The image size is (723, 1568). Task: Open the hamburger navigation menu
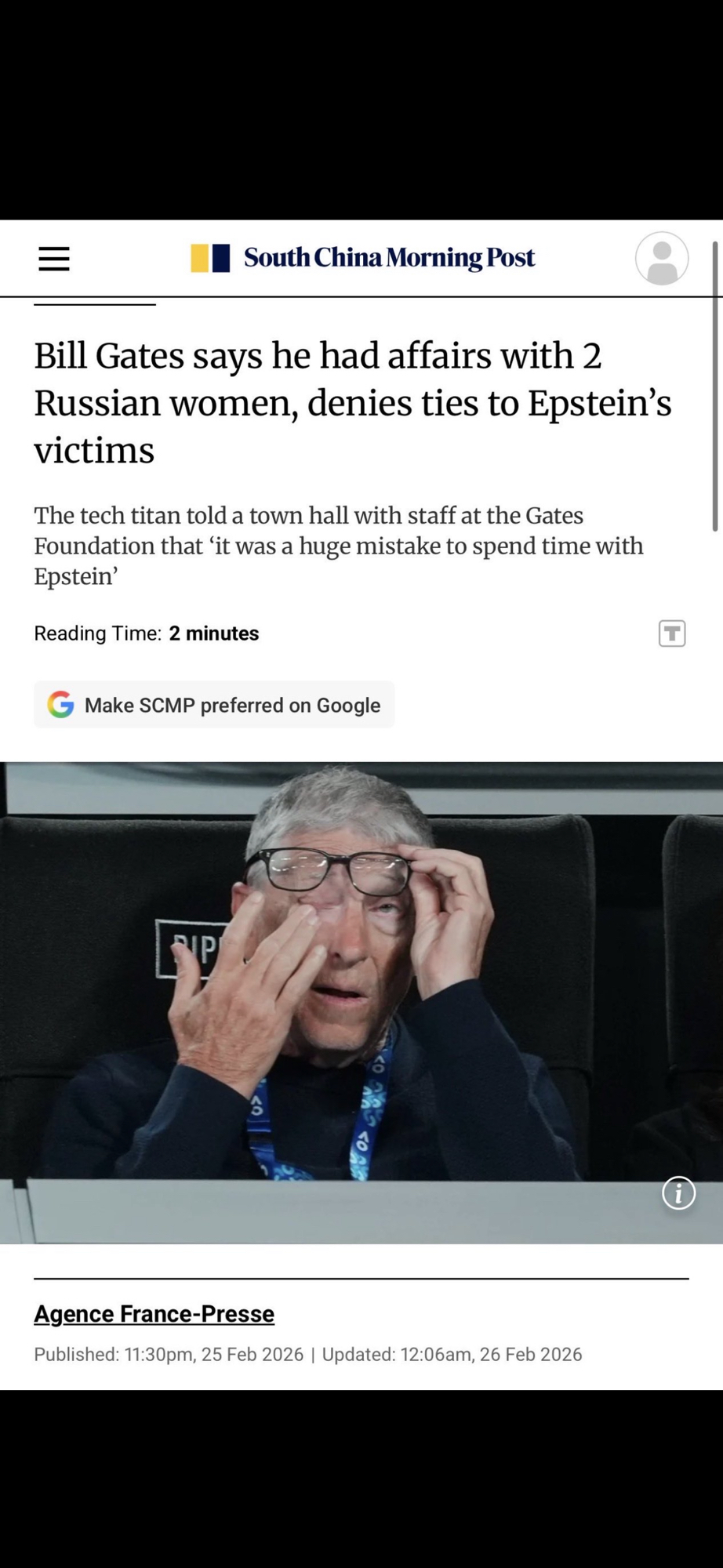[54, 259]
